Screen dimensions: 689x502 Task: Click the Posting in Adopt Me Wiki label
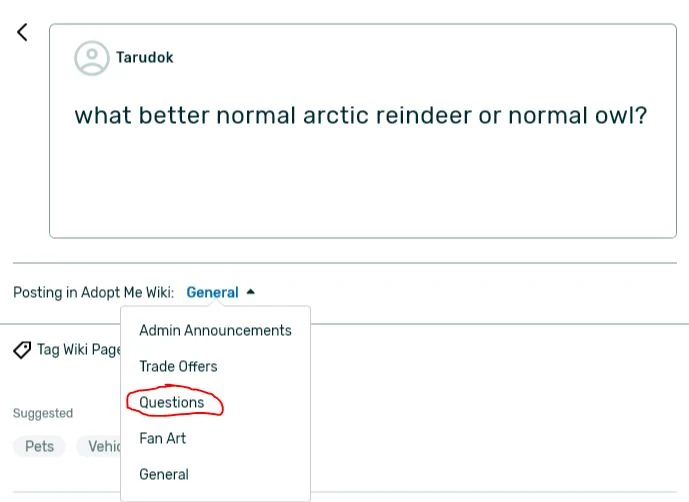93,293
